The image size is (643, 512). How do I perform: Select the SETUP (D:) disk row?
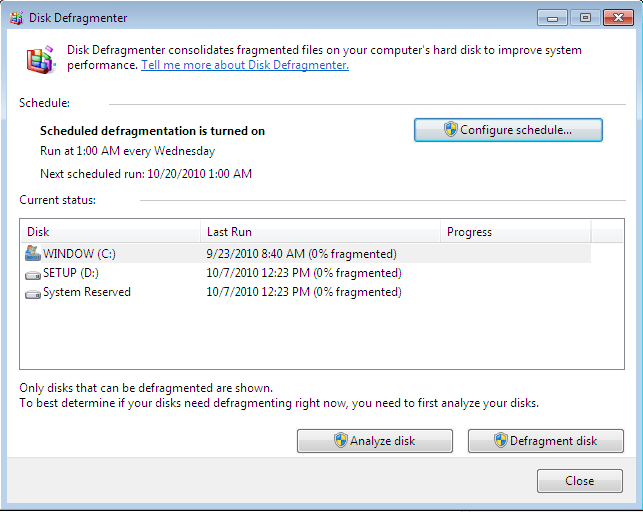click(70, 273)
